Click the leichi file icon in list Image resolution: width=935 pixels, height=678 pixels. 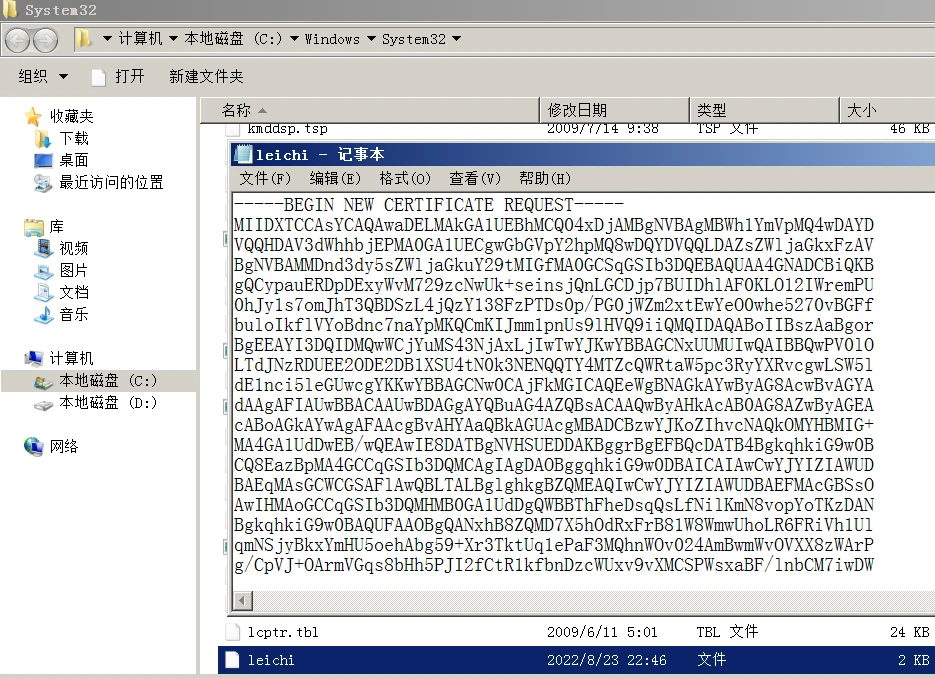(233, 660)
